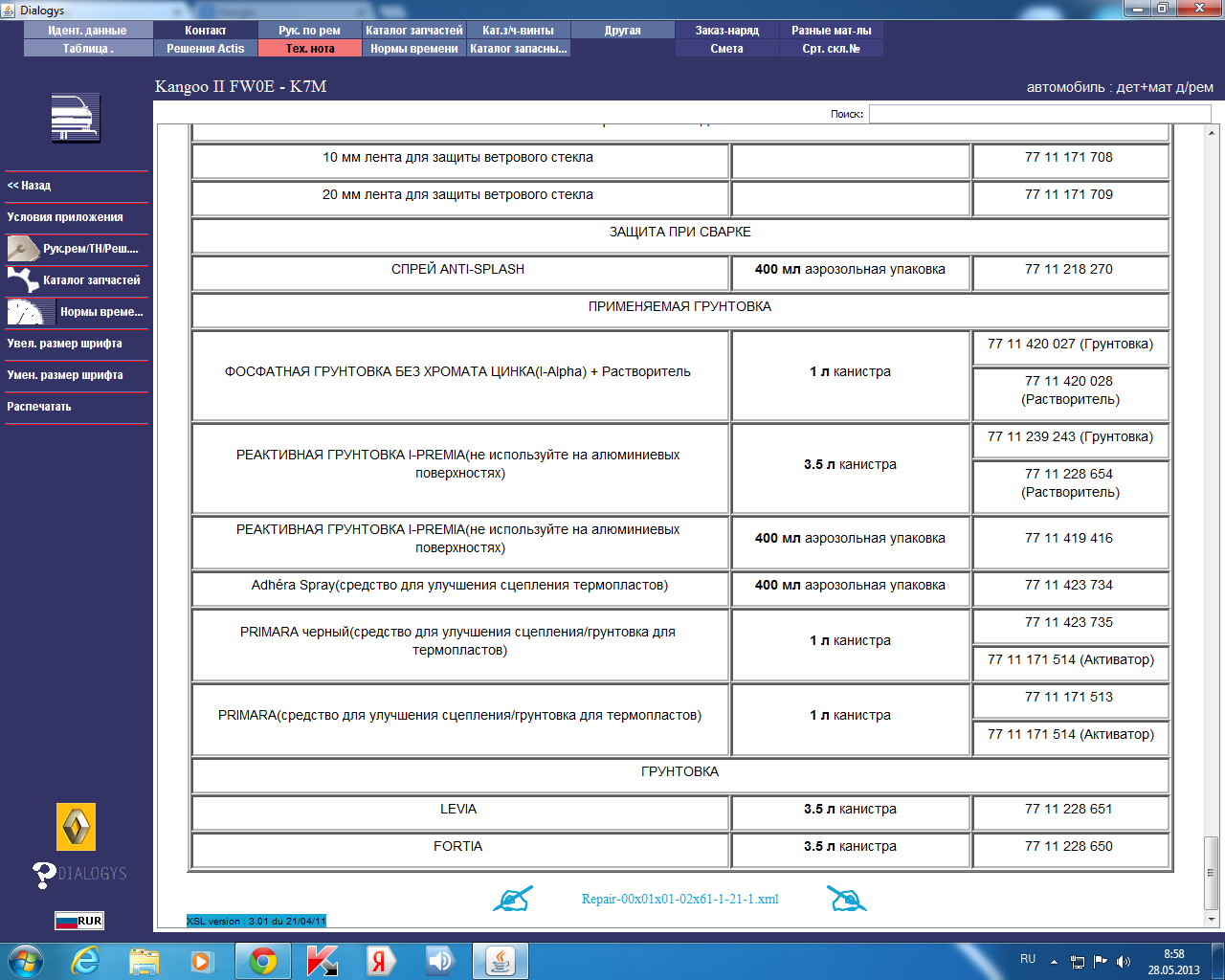Click the FORTIA table cell

coord(458,850)
